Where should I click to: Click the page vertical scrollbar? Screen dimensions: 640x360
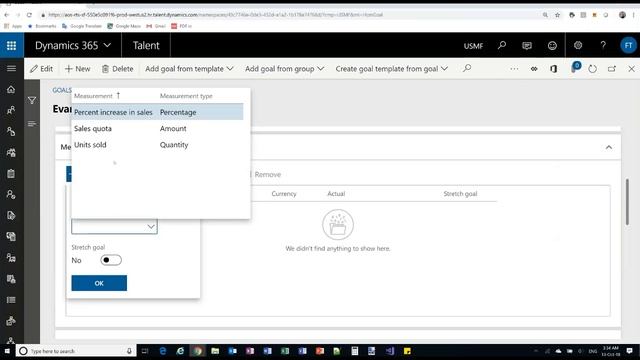coord(627,202)
